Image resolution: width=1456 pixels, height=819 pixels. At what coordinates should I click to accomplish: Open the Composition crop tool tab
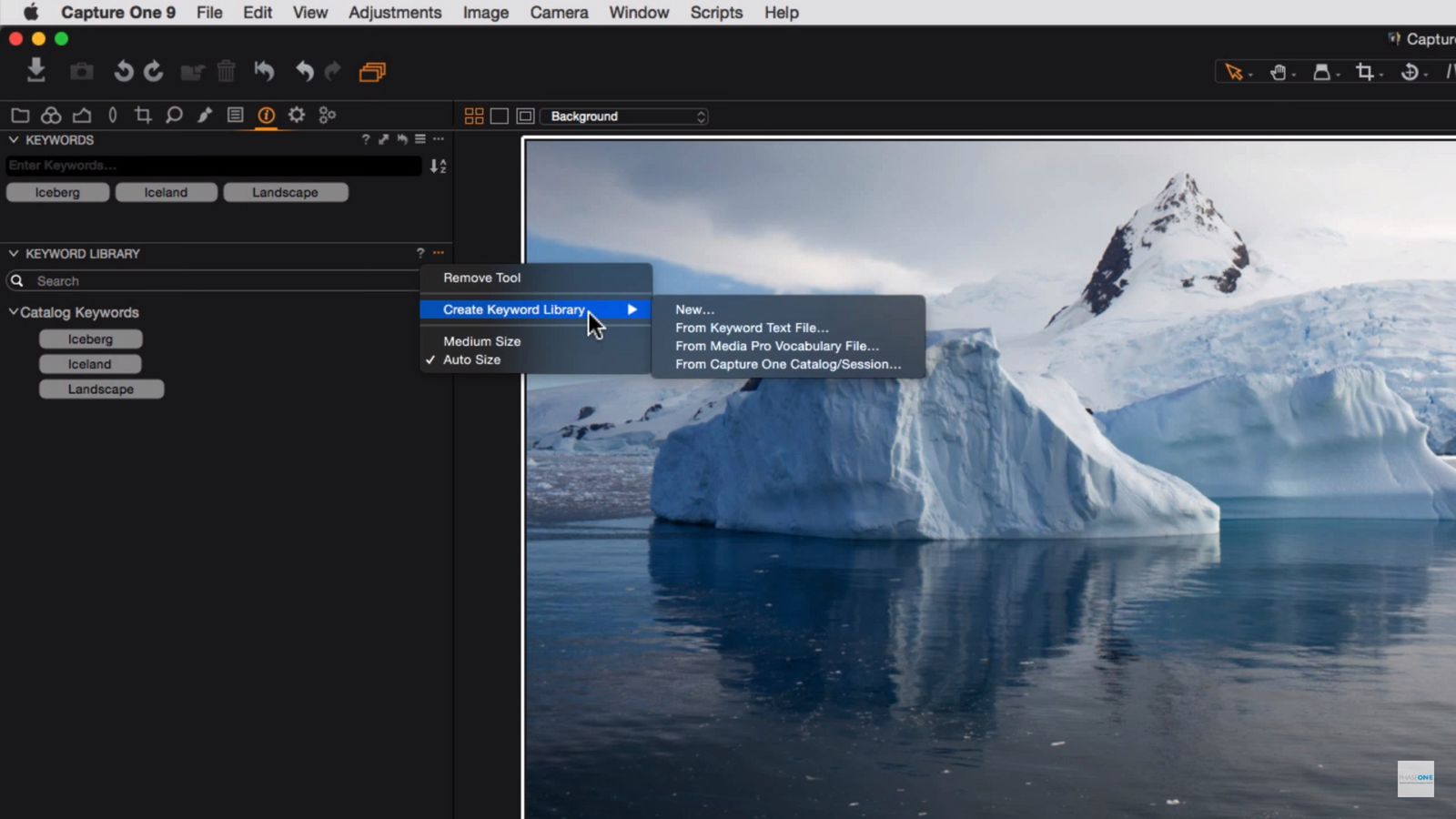pyautogui.click(x=143, y=115)
